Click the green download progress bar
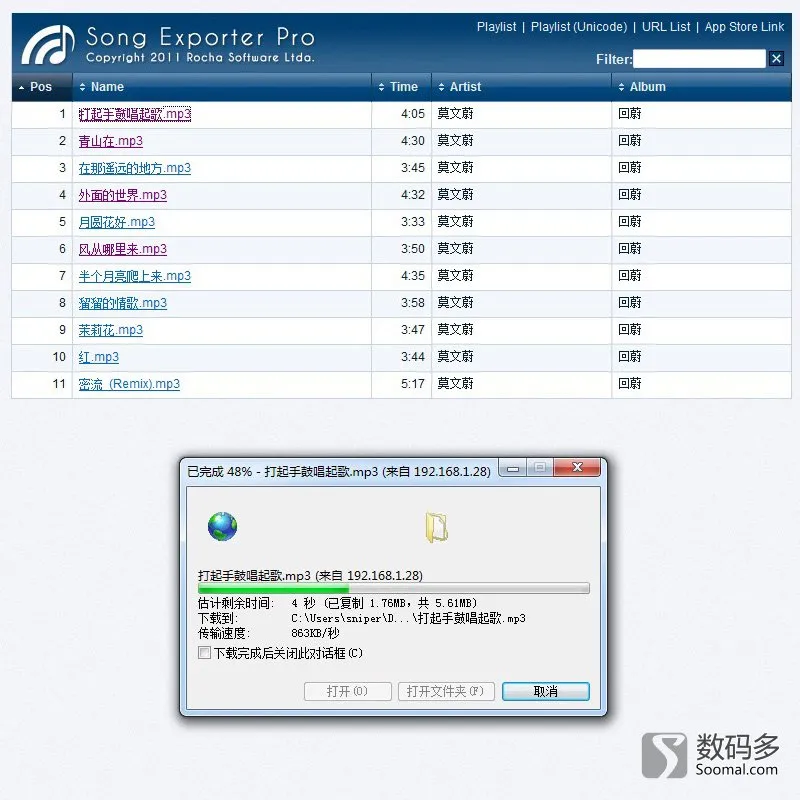Image resolution: width=800 pixels, height=800 pixels. pyautogui.click(x=393, y=588)
